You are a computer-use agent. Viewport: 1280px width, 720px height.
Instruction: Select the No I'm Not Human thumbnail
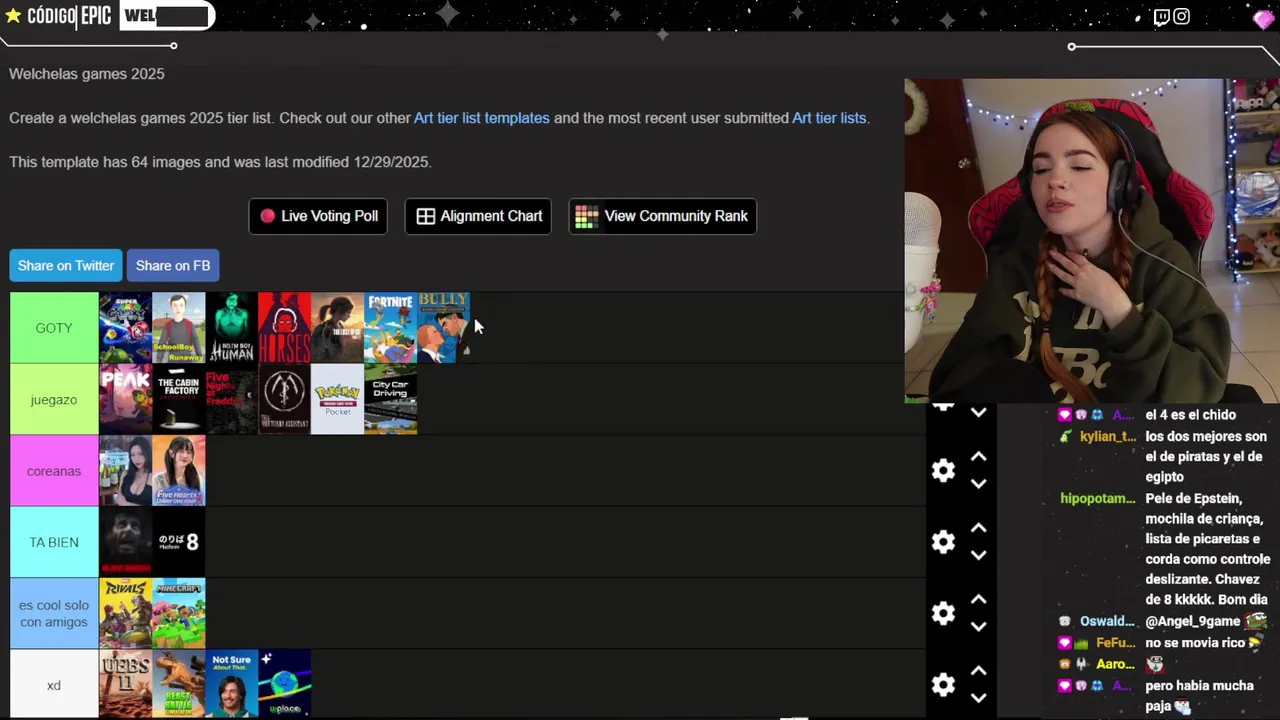(231, 328)
